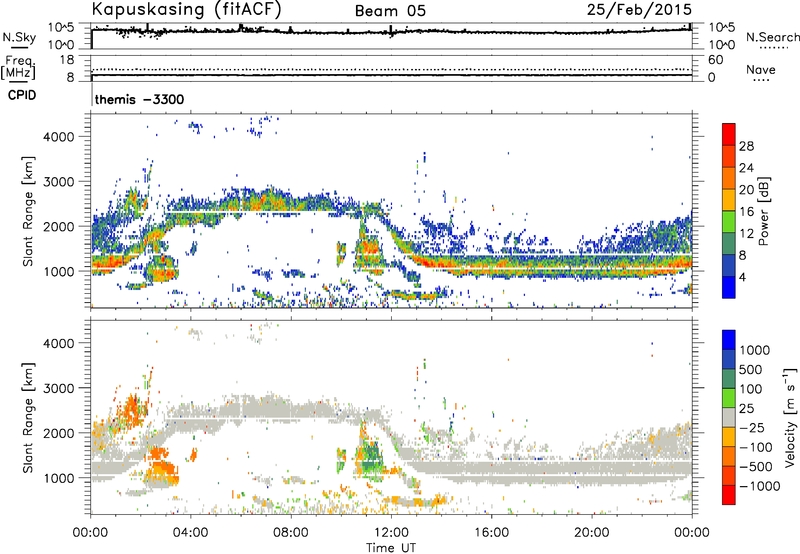Click the "CPID" row label
This screenshot has width=800, height=554.
pyautogui.click(x=22, y=95)
